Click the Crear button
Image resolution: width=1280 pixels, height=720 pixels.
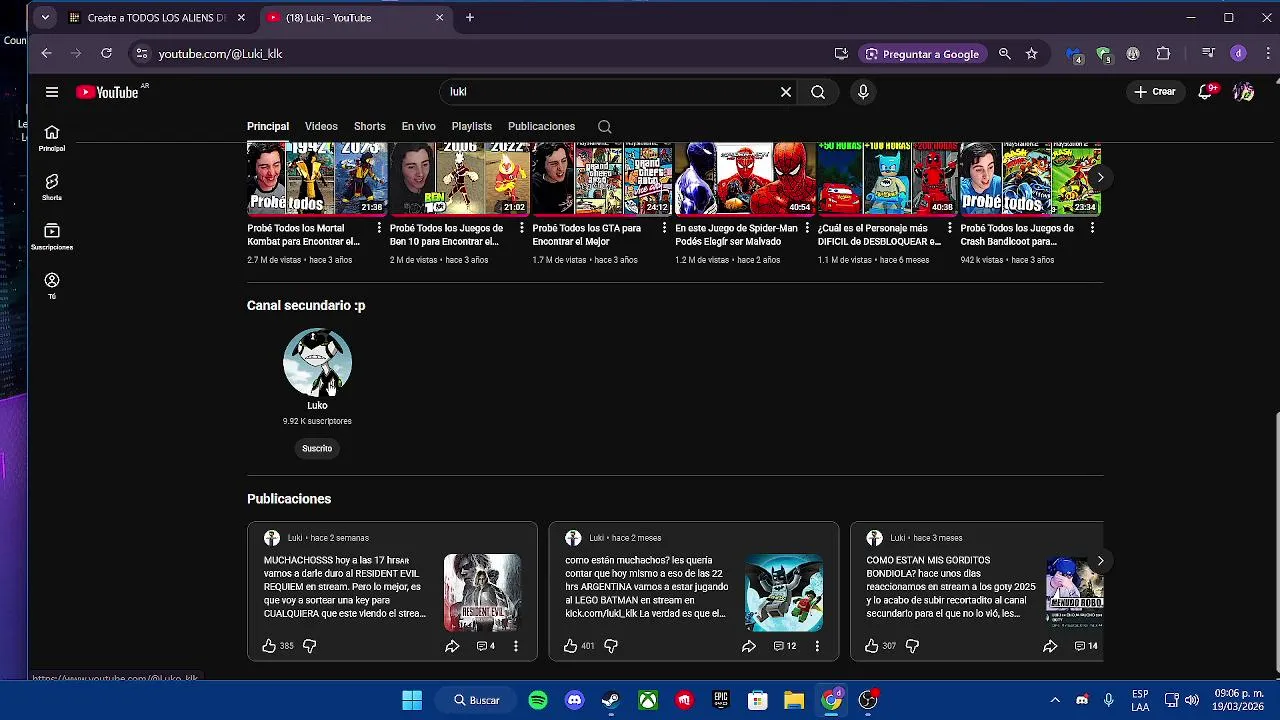pos(1154,92)
